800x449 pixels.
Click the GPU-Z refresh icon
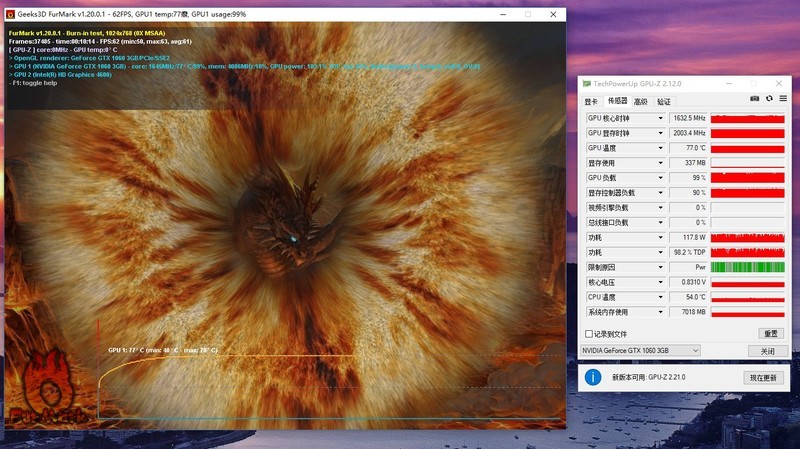pos(768,99)
